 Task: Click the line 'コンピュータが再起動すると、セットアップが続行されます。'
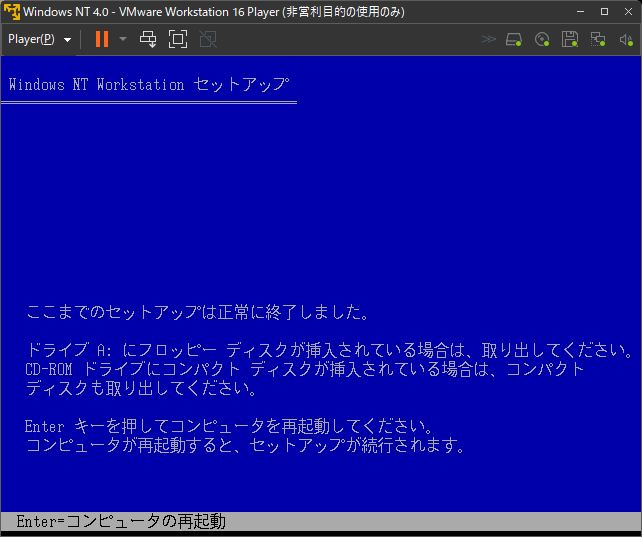point(246,445)
